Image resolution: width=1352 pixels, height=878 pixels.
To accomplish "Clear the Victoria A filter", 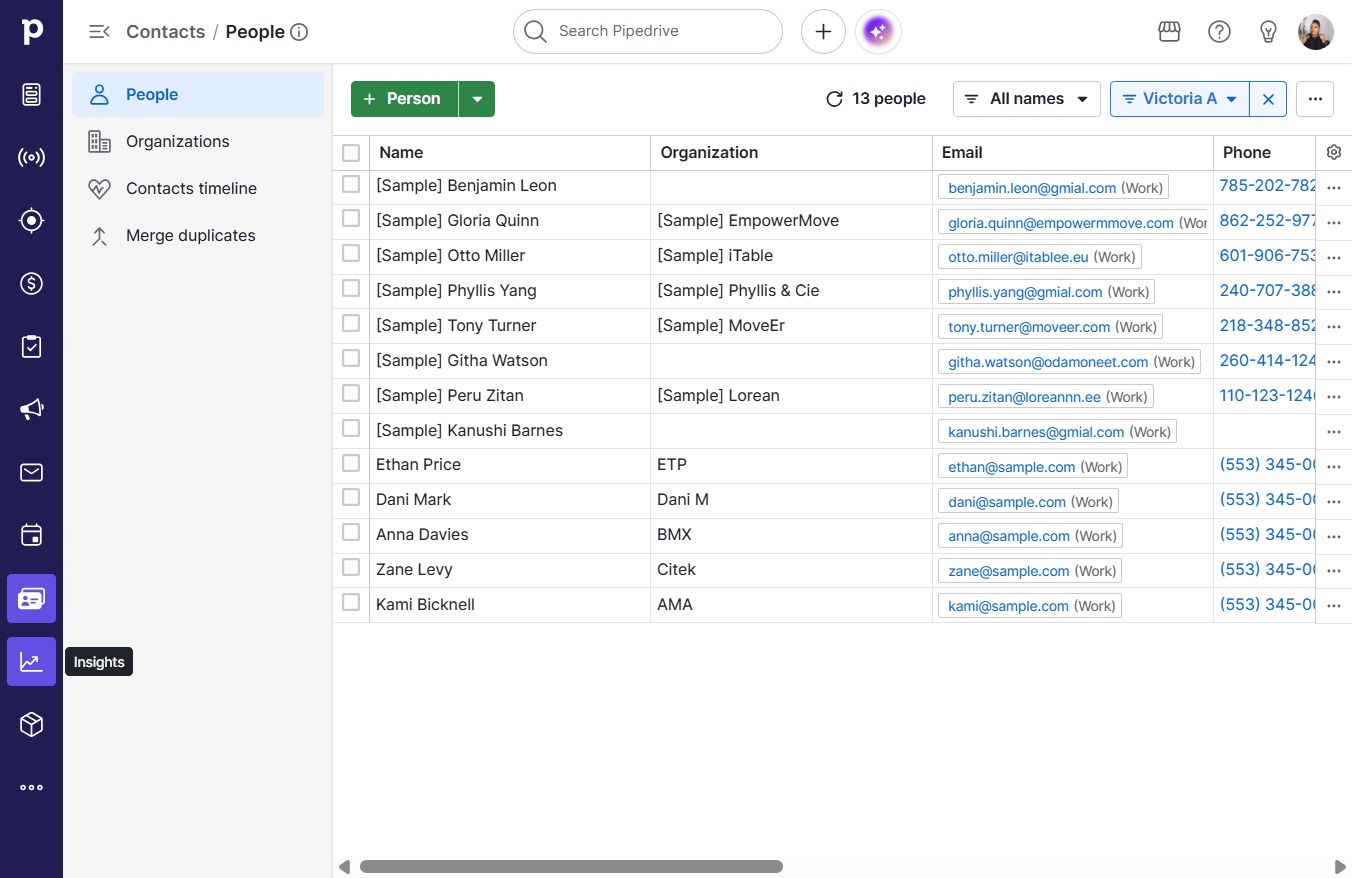I will [x=1268, y=99].
